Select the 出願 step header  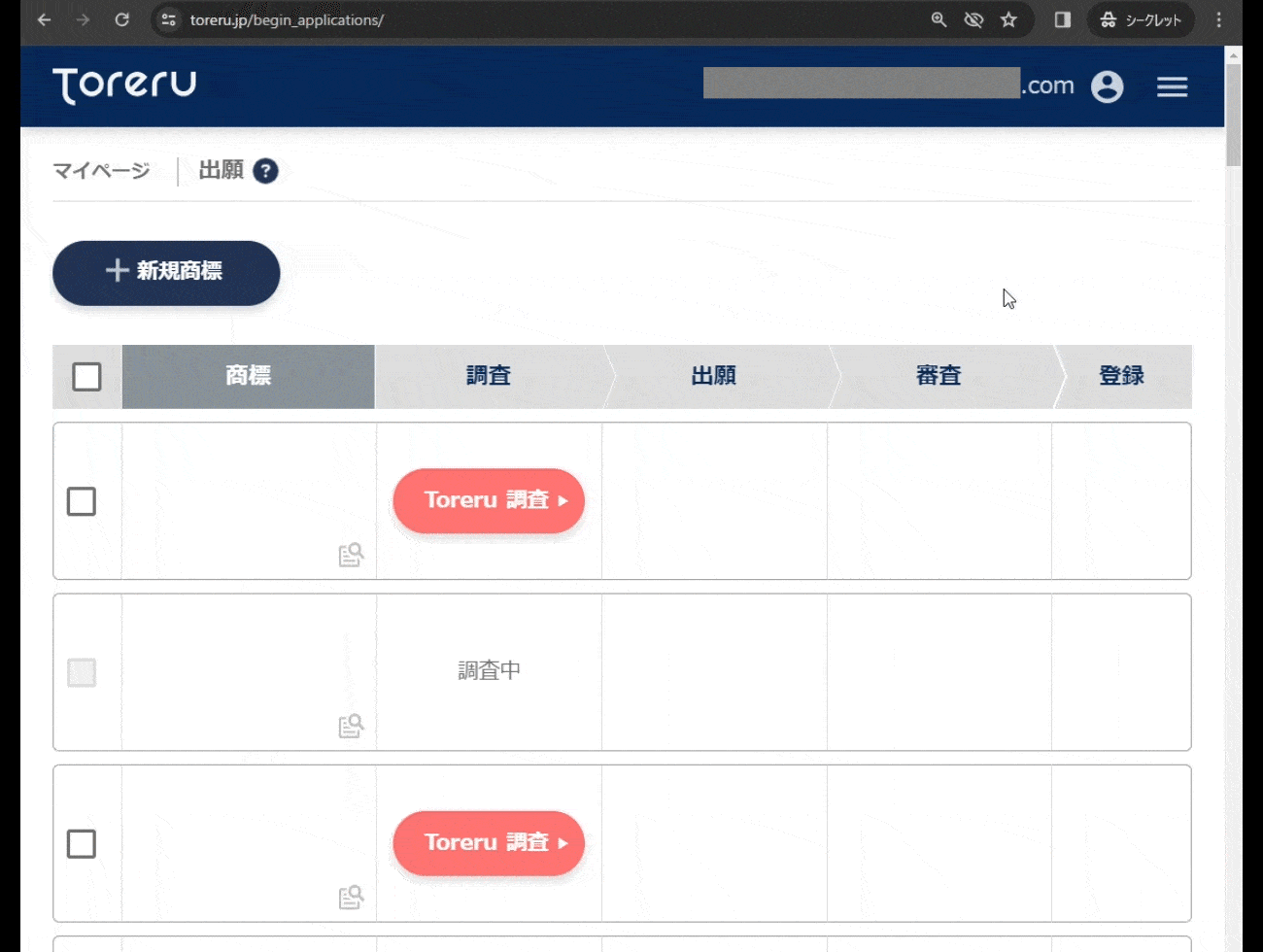[x=714, y=376]
